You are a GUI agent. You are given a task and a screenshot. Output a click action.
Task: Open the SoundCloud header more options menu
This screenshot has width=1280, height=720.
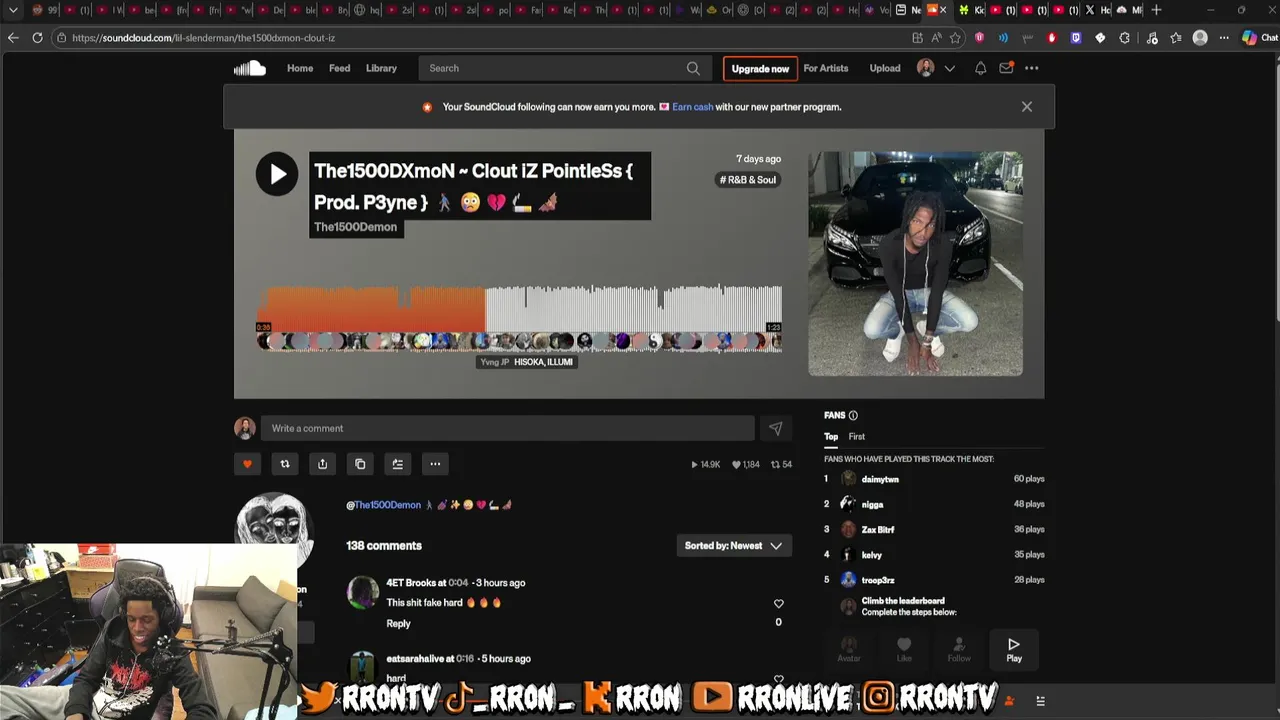click(x=1032, y=68)
